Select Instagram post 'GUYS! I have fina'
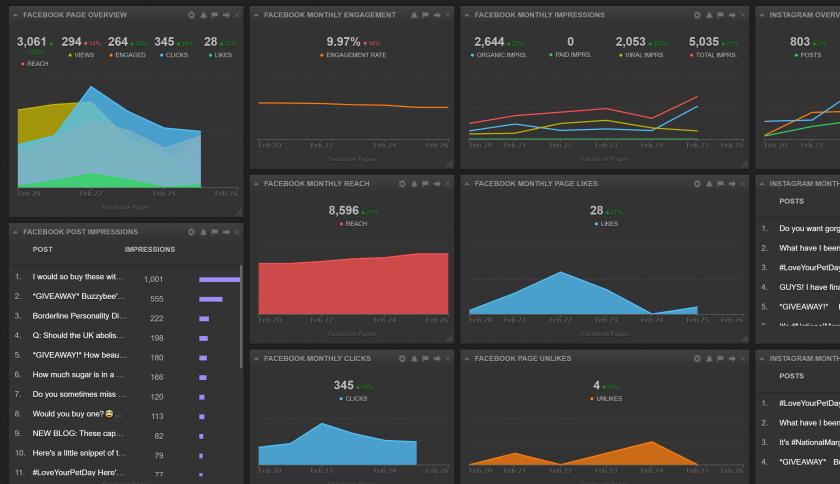The image size is (840, 484). coord(809,287)
